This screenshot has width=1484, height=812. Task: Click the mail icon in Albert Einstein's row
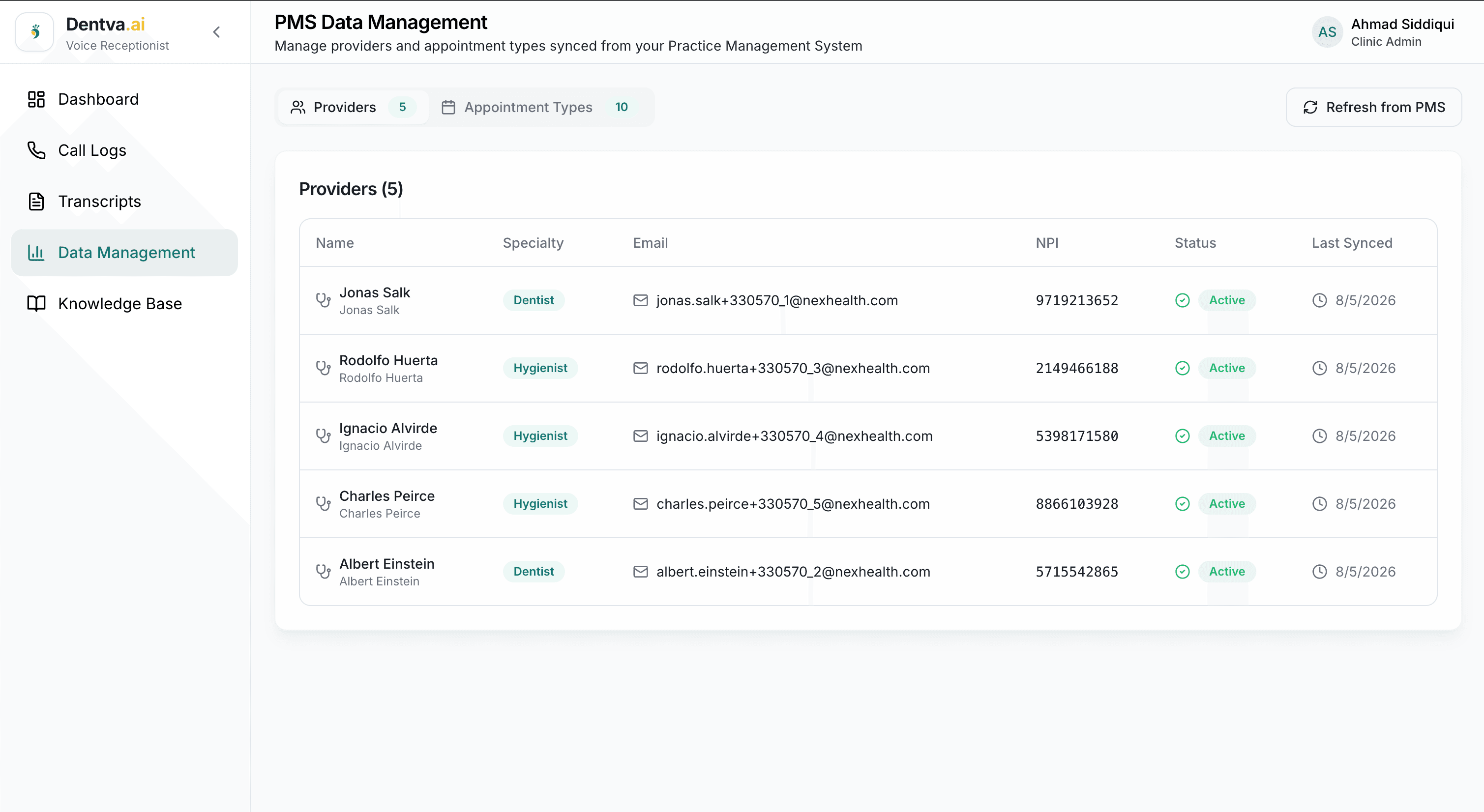click(x=641, y=571)
